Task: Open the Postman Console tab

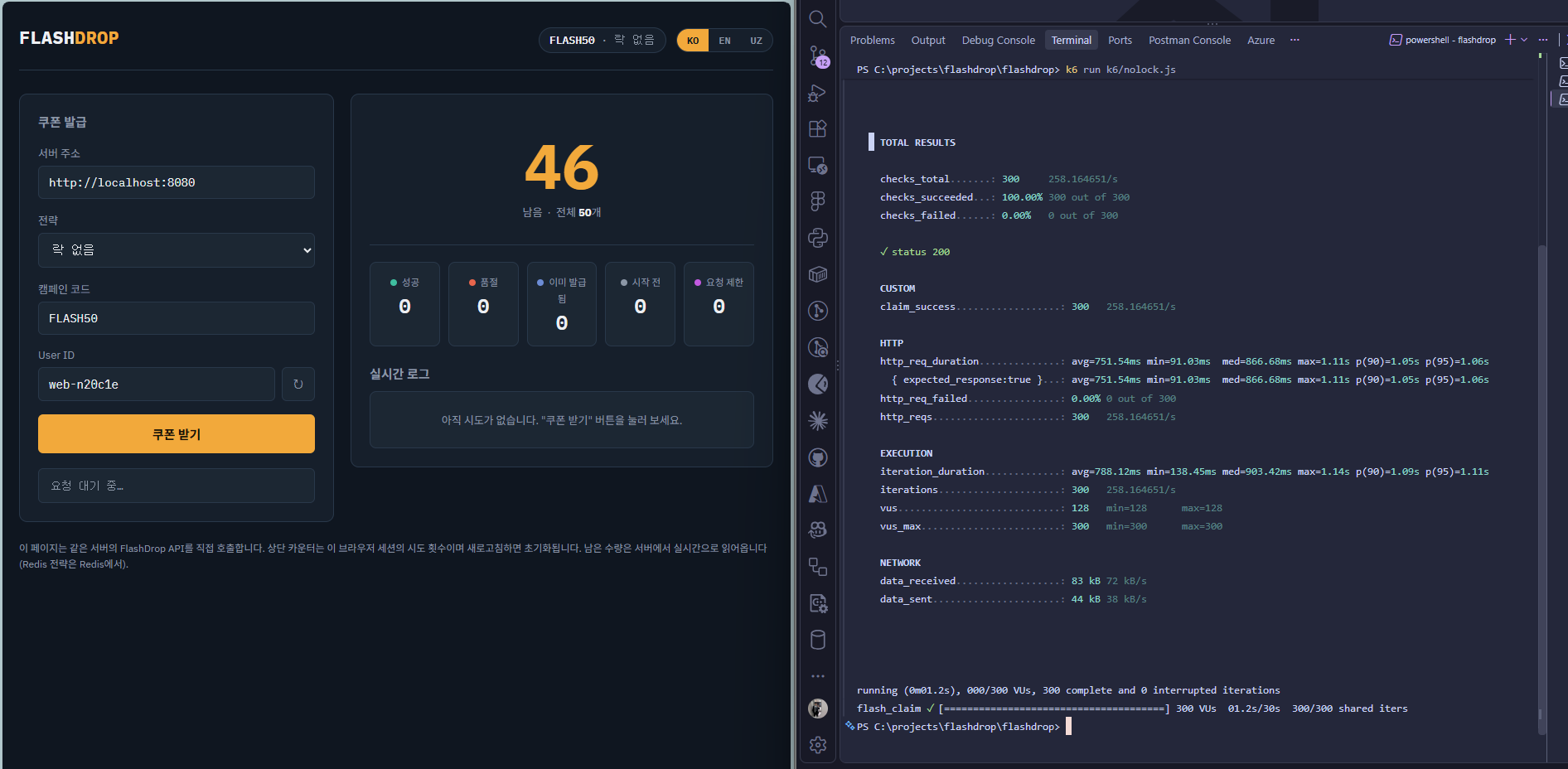Action: point(1189,40)
